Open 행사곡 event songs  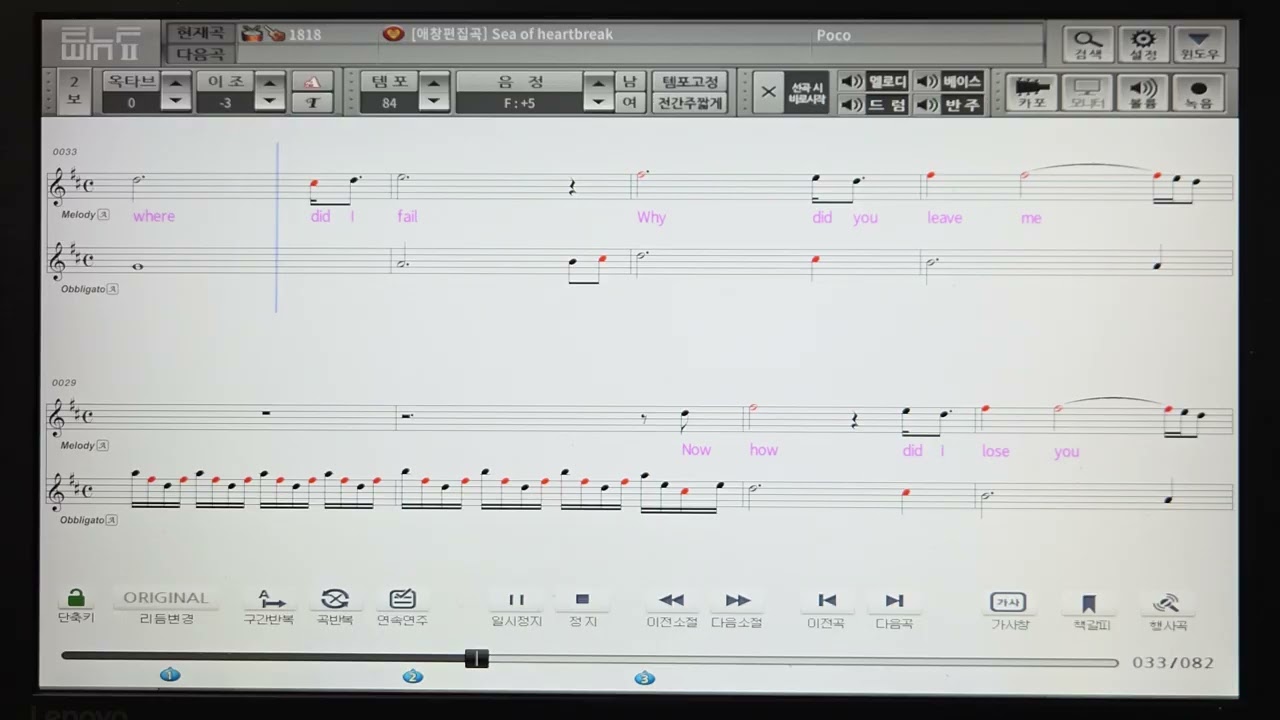click(x=1167, y=611)
